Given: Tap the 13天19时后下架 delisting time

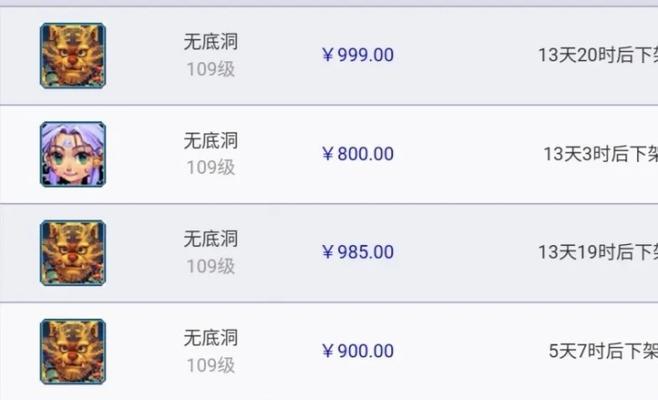Looking at the screenshot, I should 598,252.
